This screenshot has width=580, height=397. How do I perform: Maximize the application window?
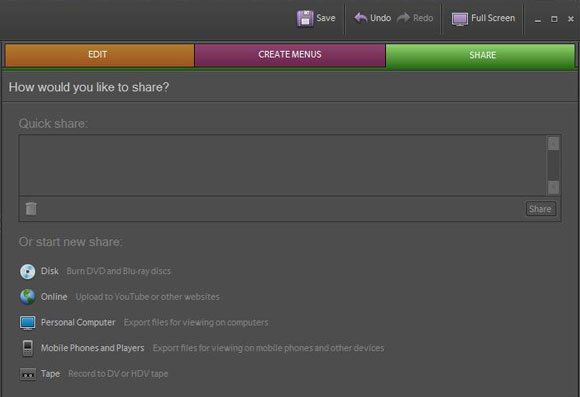tap(554, 19)
